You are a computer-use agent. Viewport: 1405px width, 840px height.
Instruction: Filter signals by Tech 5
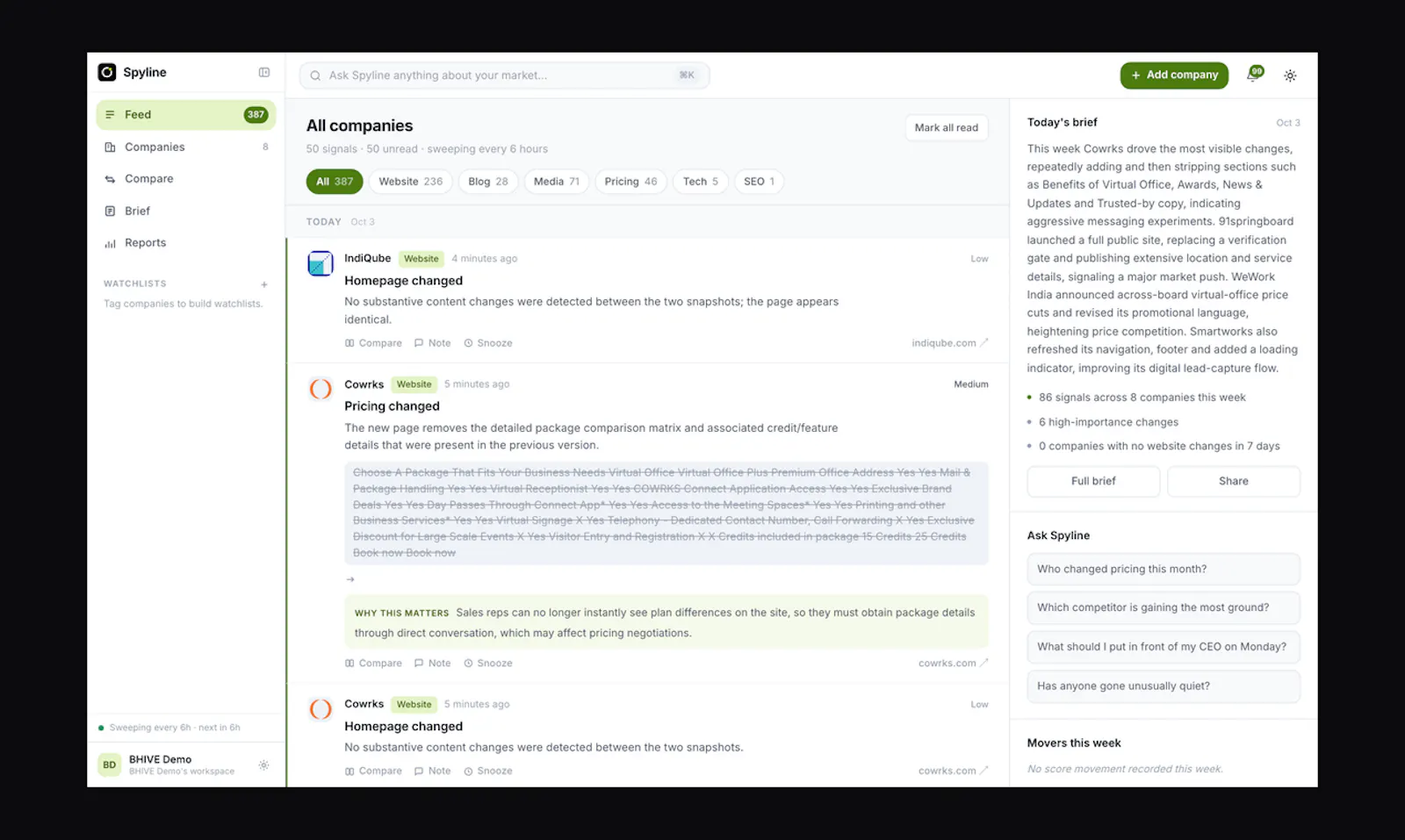[x=701, y=182]
